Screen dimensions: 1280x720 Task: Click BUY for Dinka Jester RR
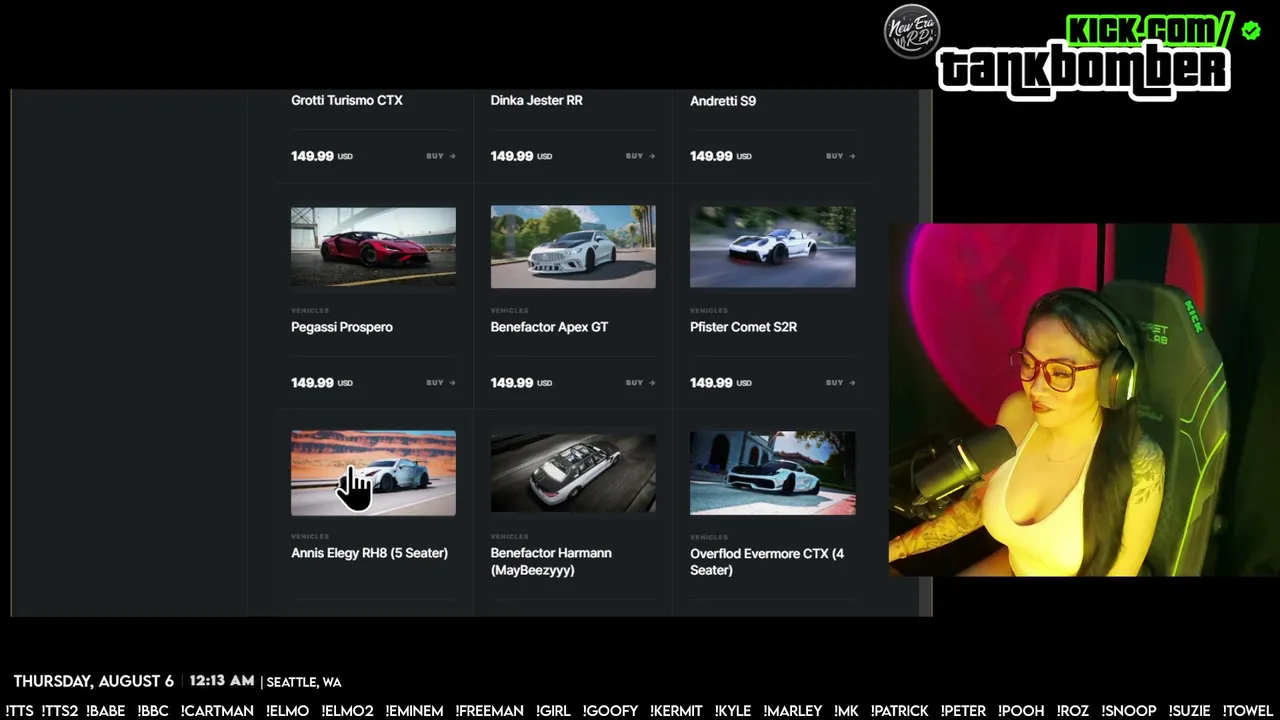(641, 156)
